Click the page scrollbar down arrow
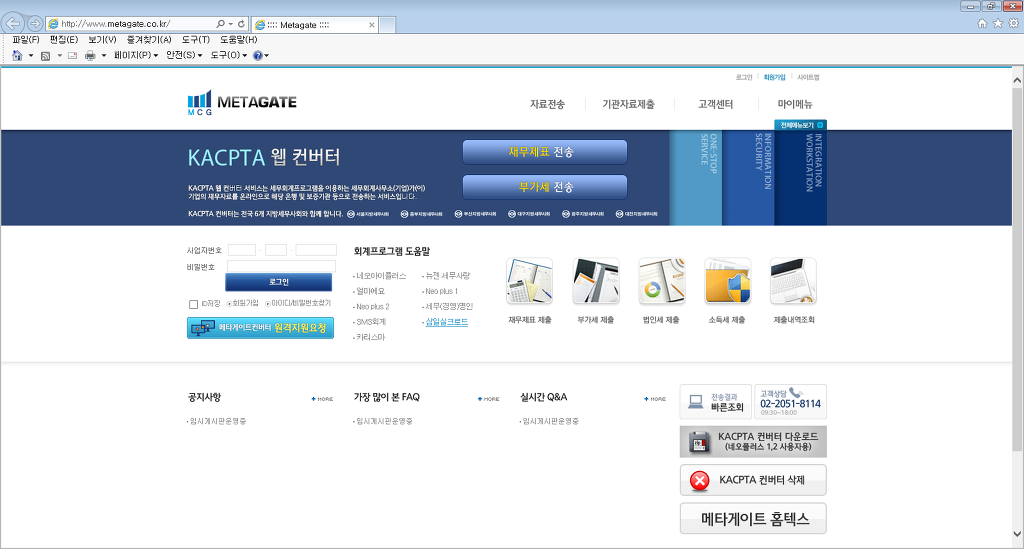Screen dimensions: 1024x549 (x=1017, y=534)
